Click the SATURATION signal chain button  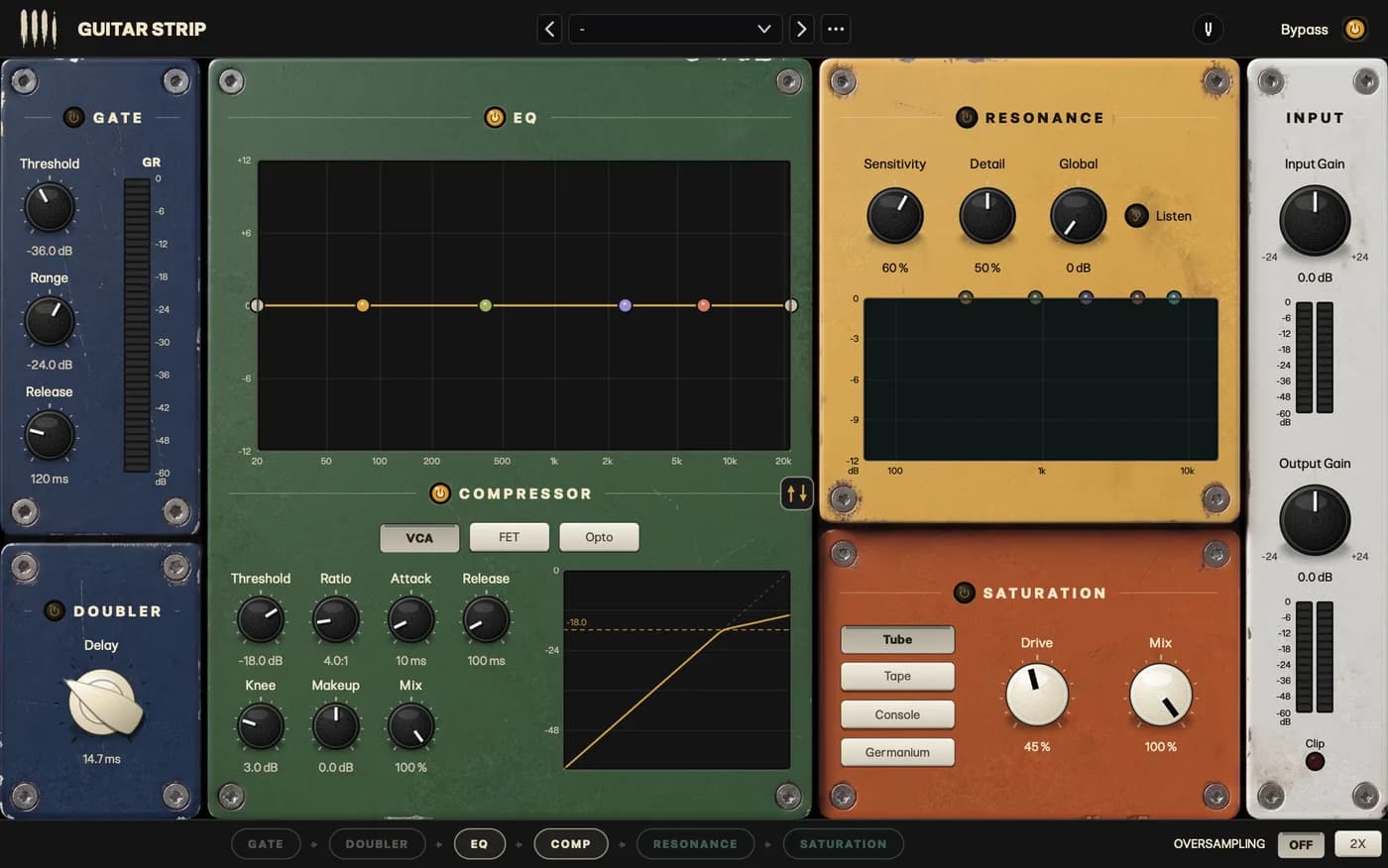[844, 844]
